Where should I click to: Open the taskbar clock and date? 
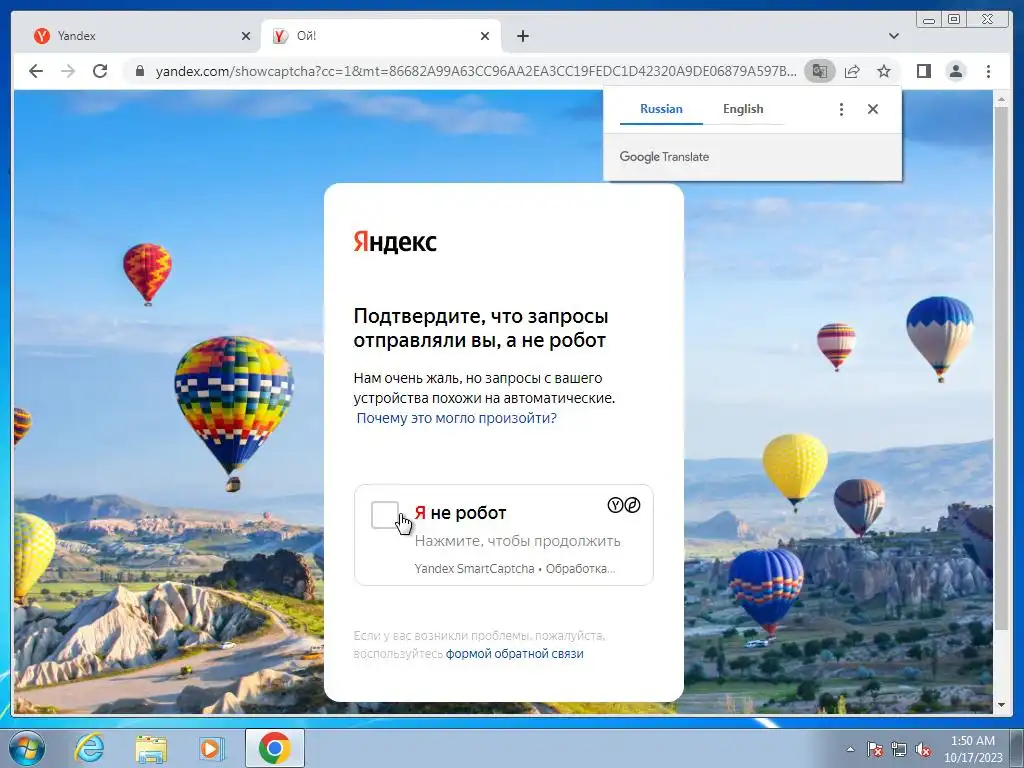tap(972, 749)
